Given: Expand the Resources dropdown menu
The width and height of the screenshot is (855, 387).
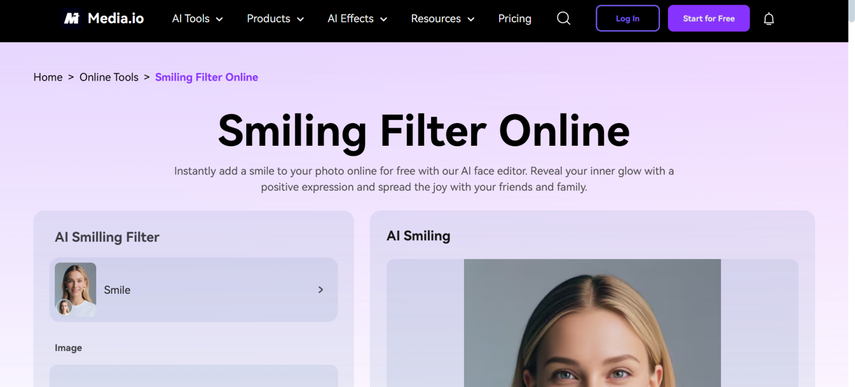Looking at the screenshot, I should point(443,19).
